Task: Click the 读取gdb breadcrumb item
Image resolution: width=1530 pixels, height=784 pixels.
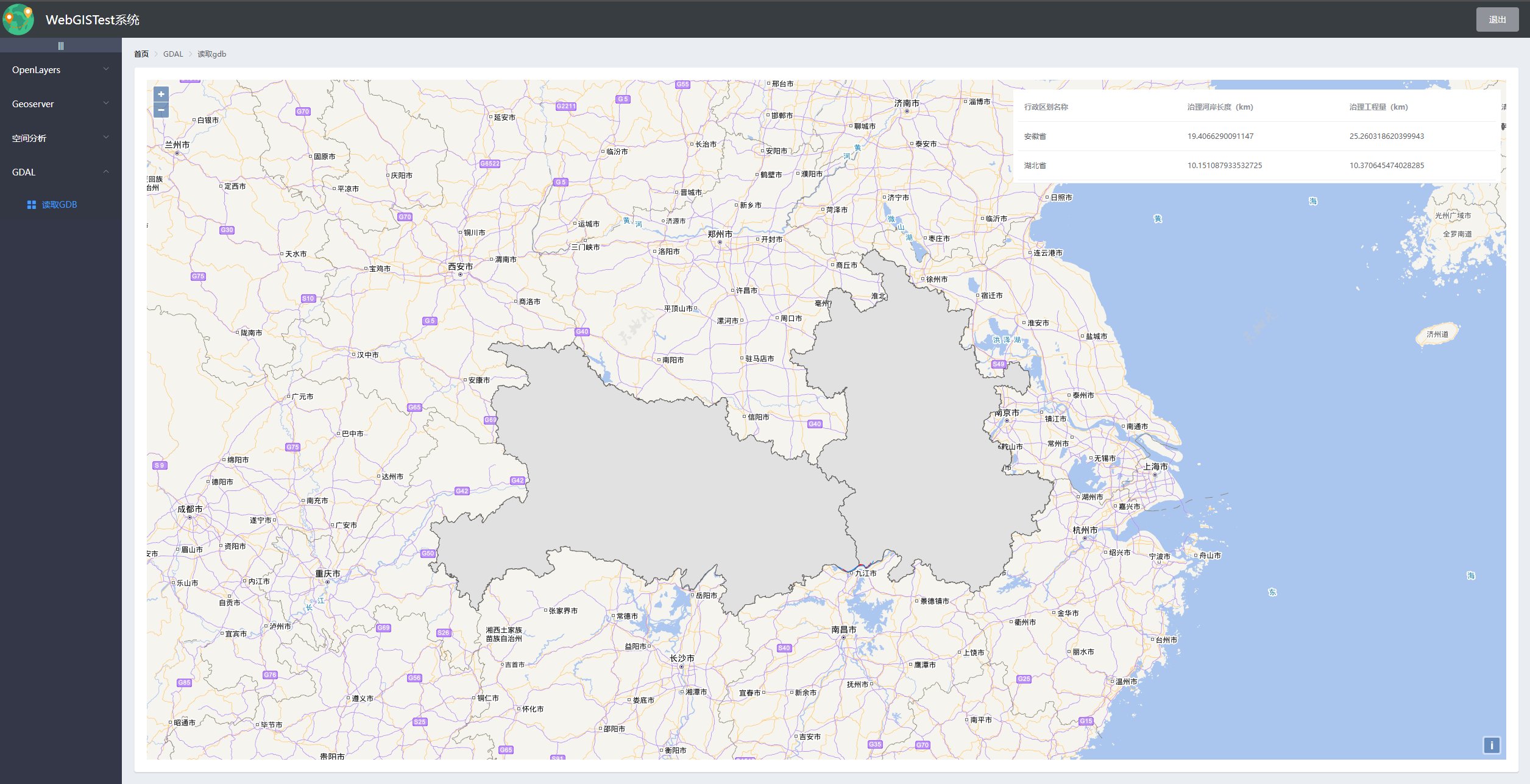Action: coord(211,54)
